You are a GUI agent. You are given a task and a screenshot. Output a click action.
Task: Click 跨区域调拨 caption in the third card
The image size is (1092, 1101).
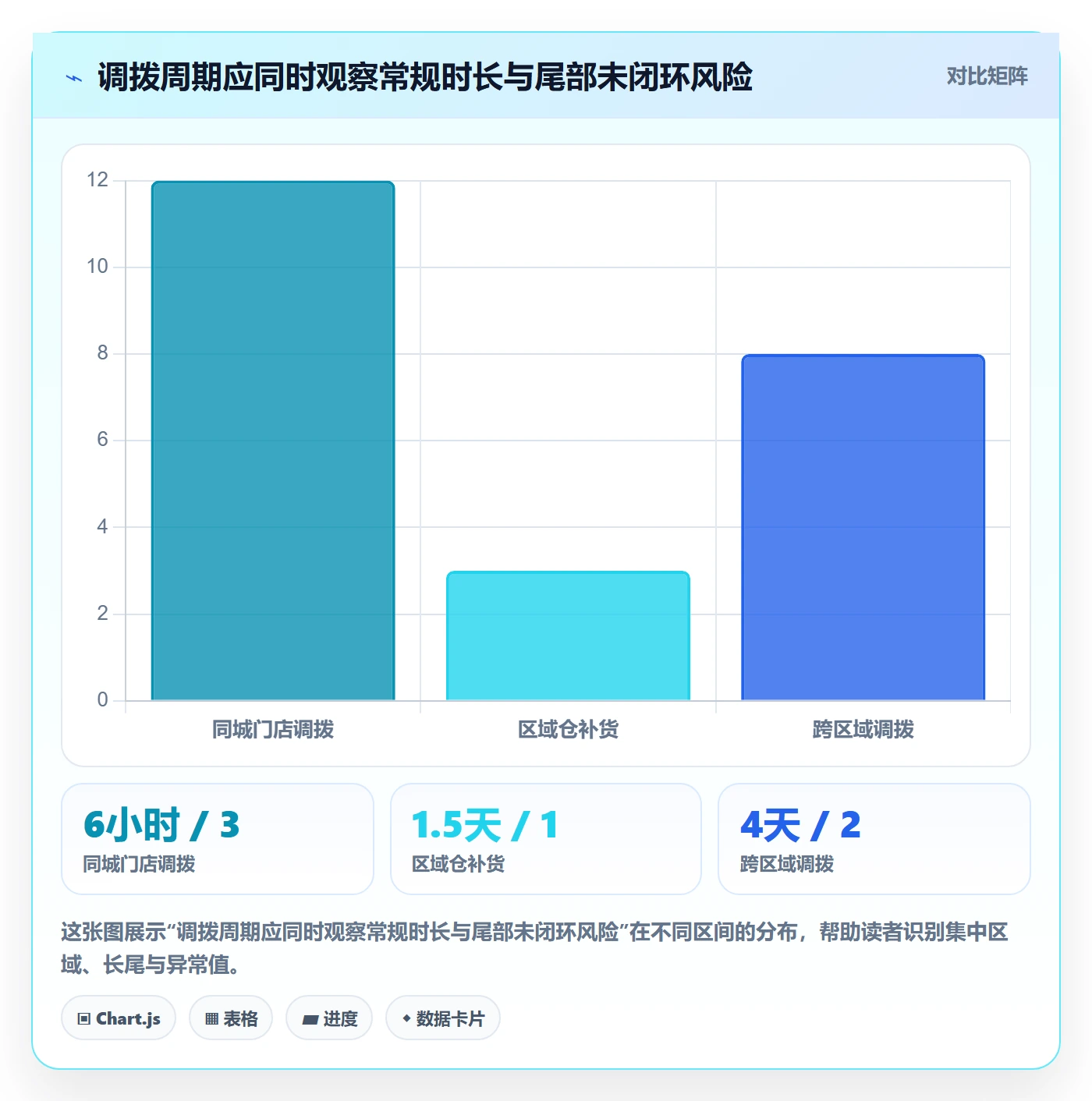(787, 864)
